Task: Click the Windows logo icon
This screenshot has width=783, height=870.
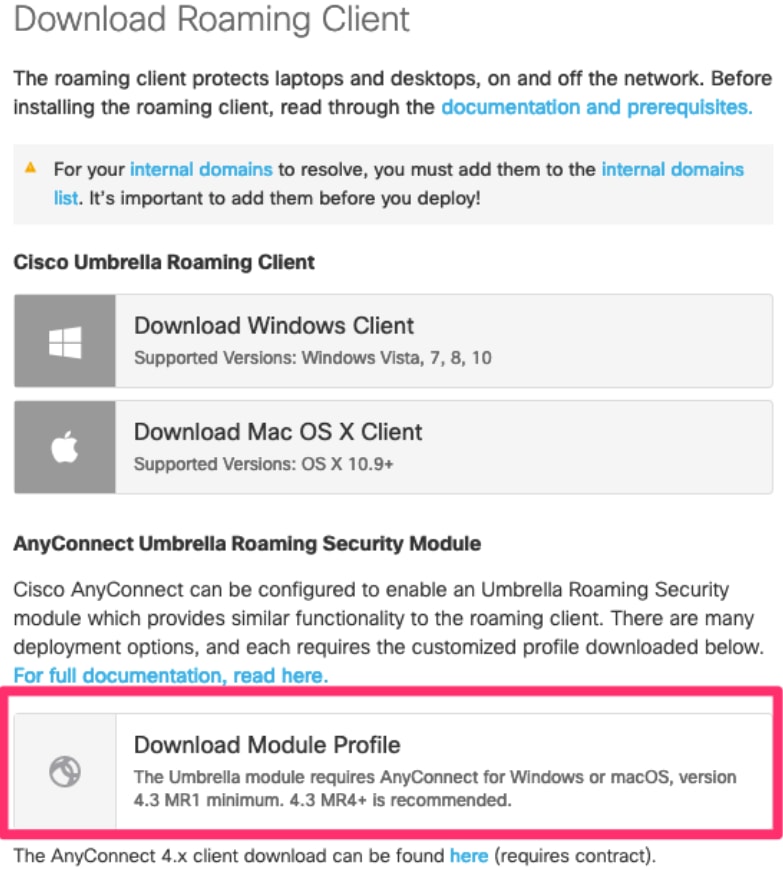Action: tap(65, 341)
